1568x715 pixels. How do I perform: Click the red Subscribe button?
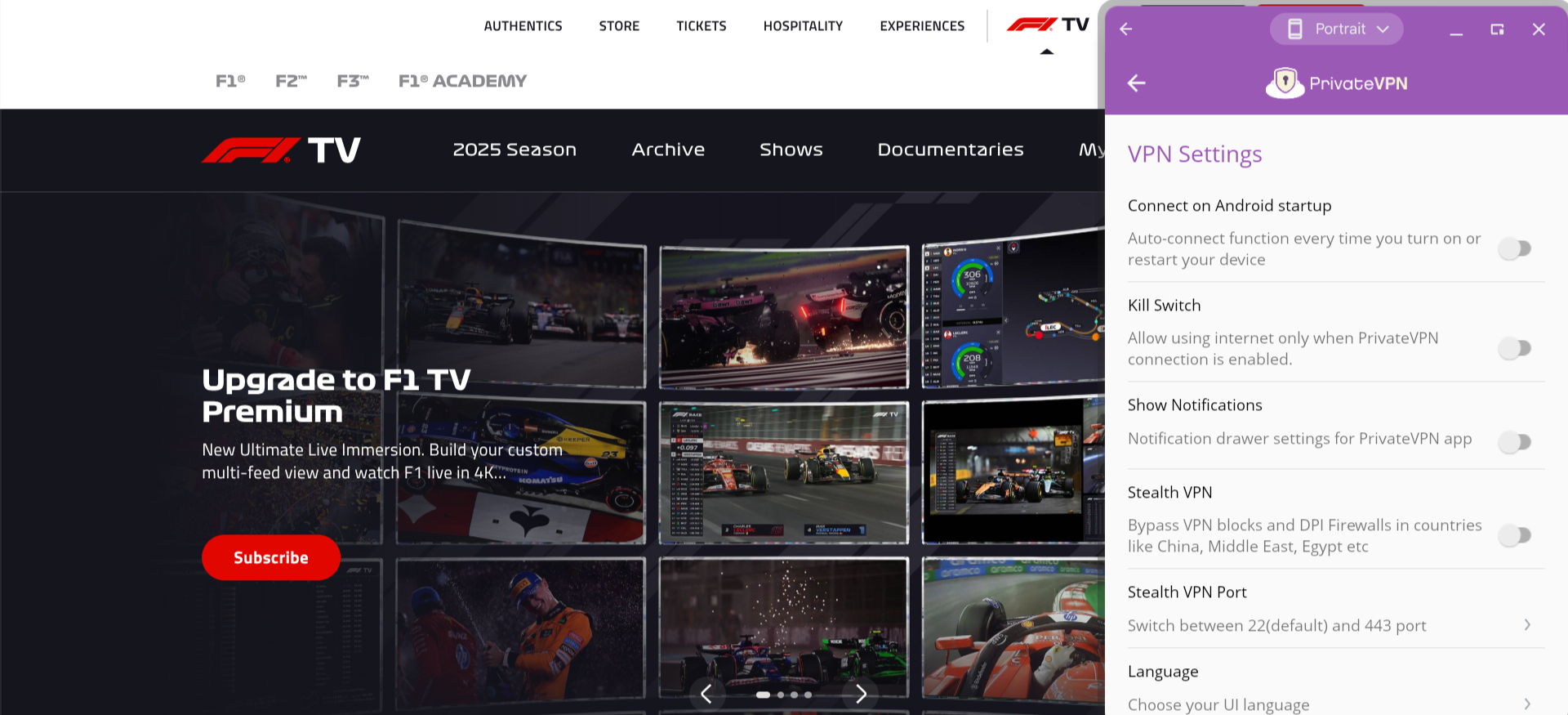271,557
